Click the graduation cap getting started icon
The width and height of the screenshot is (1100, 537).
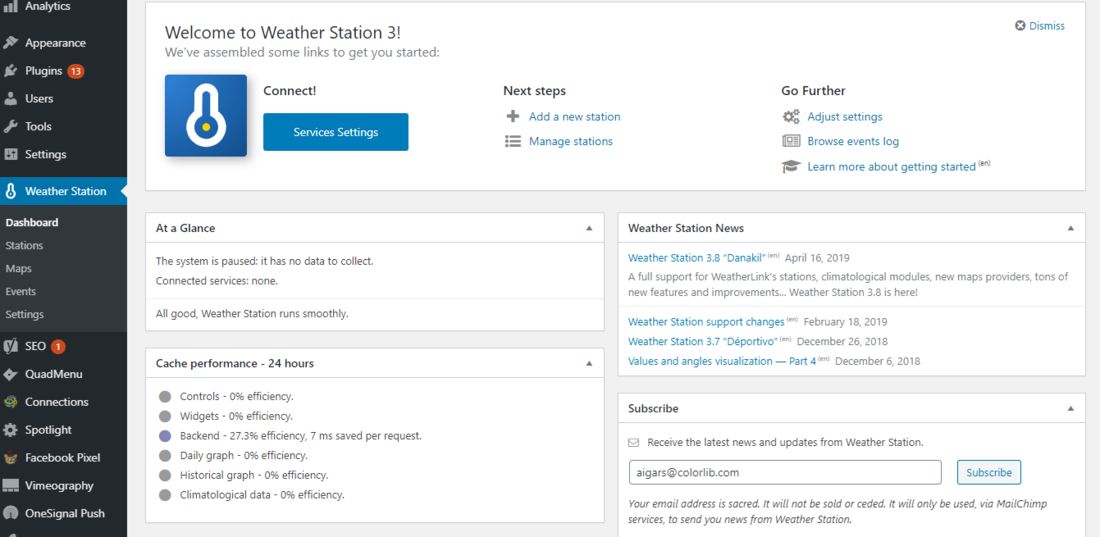pyautogui.click(x=791, y=166)
